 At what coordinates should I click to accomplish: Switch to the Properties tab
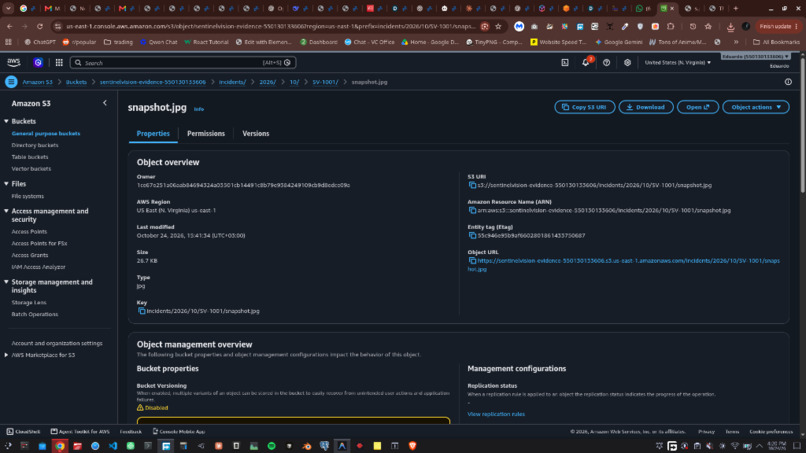coord(153,133)
